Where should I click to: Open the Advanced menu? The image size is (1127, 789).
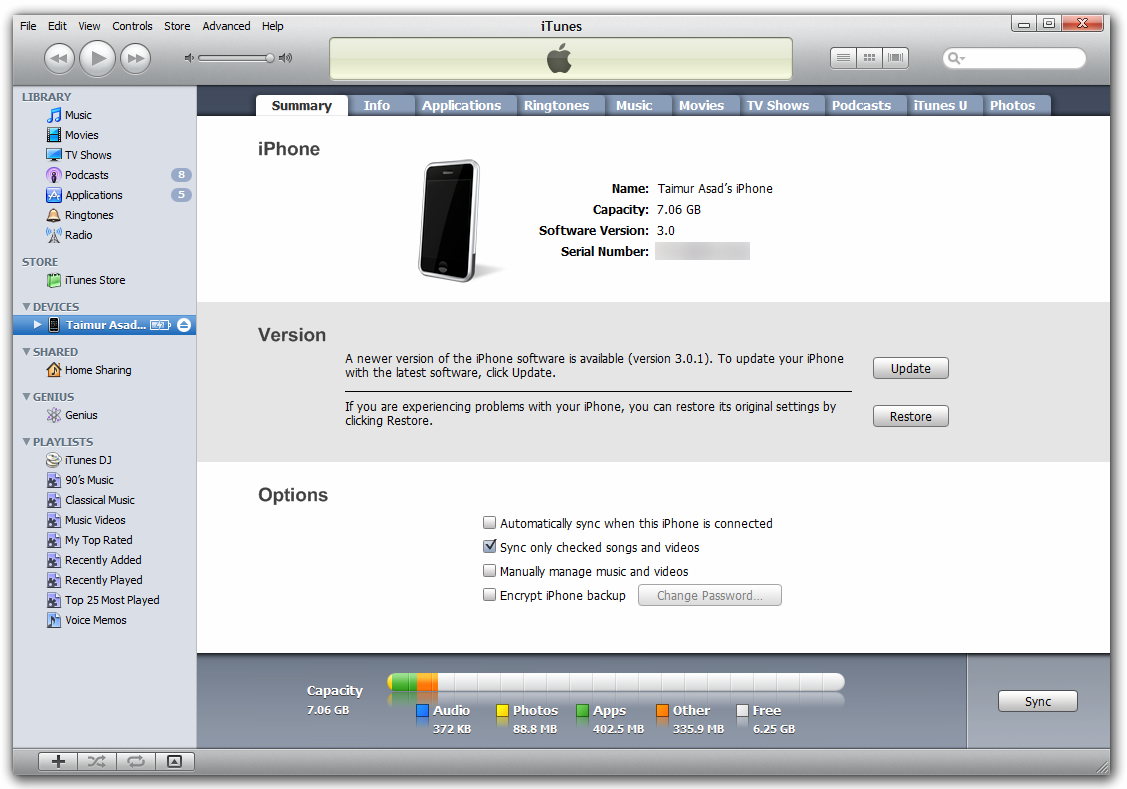(226, 26)
